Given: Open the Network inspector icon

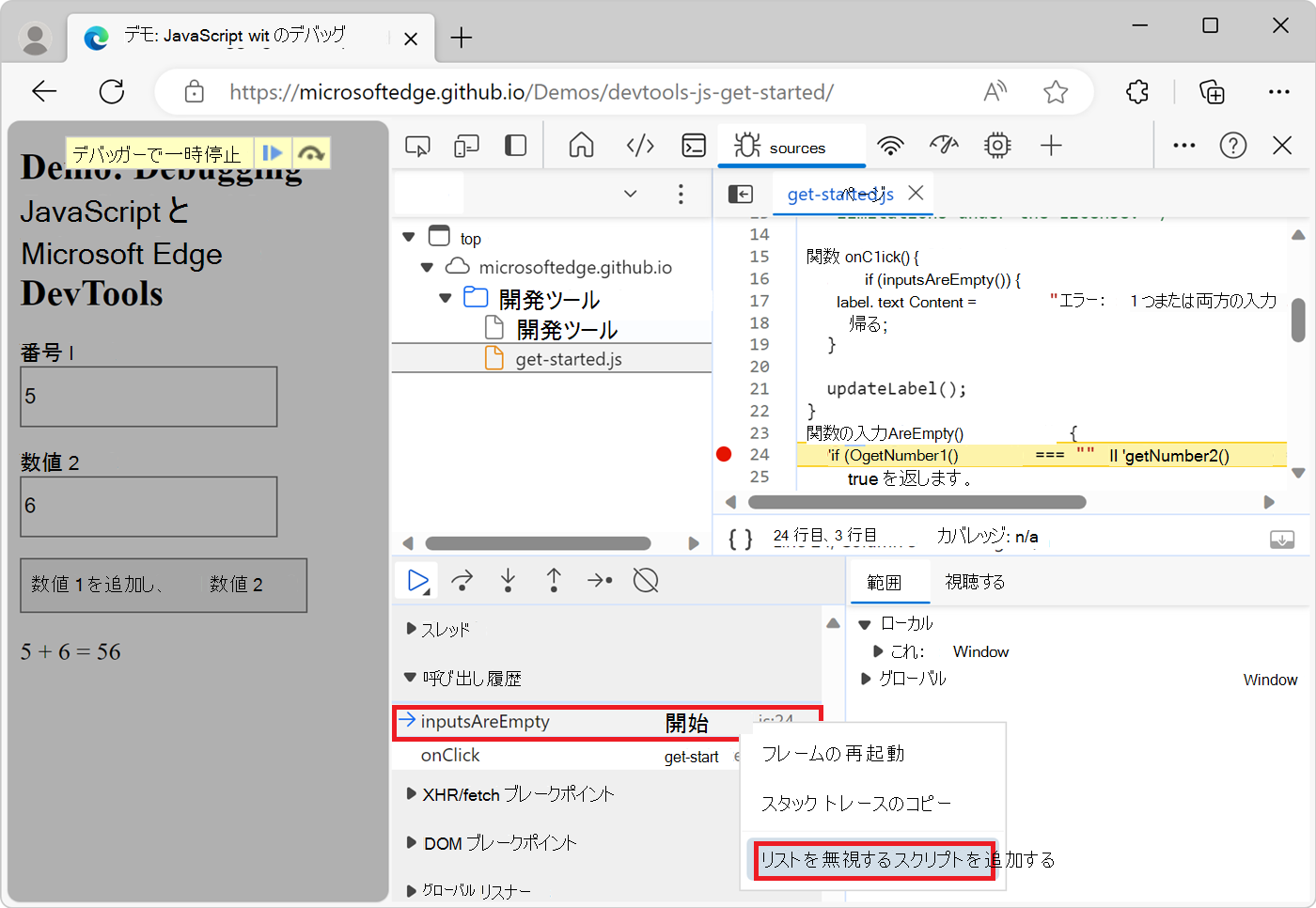Looking at the screenshot, I should [890, 146].
